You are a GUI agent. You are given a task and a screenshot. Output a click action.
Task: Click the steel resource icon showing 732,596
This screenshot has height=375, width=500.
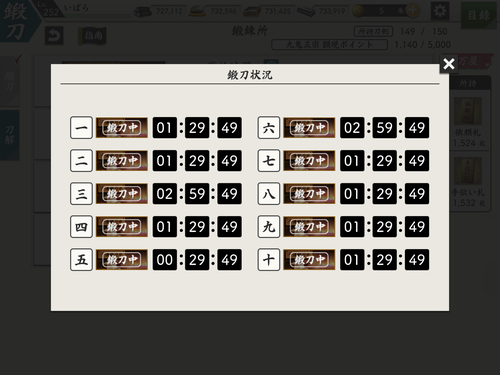pos(197,11)
